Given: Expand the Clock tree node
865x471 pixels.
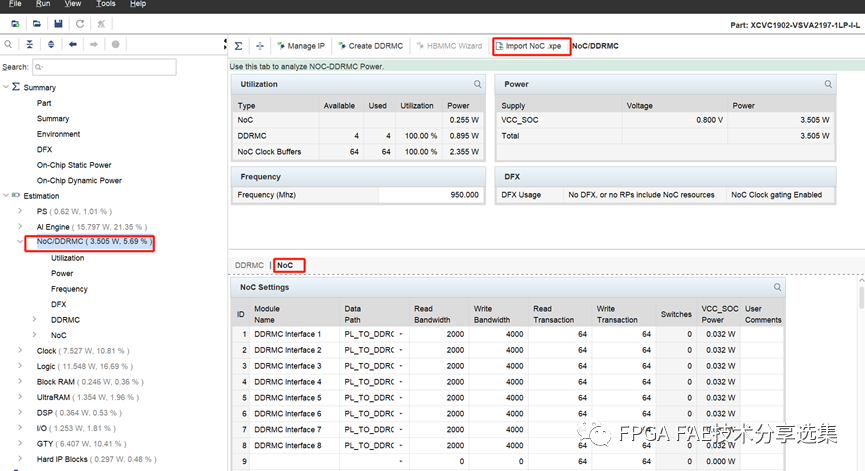Looking at the screenshot, I should coord(22,351).
